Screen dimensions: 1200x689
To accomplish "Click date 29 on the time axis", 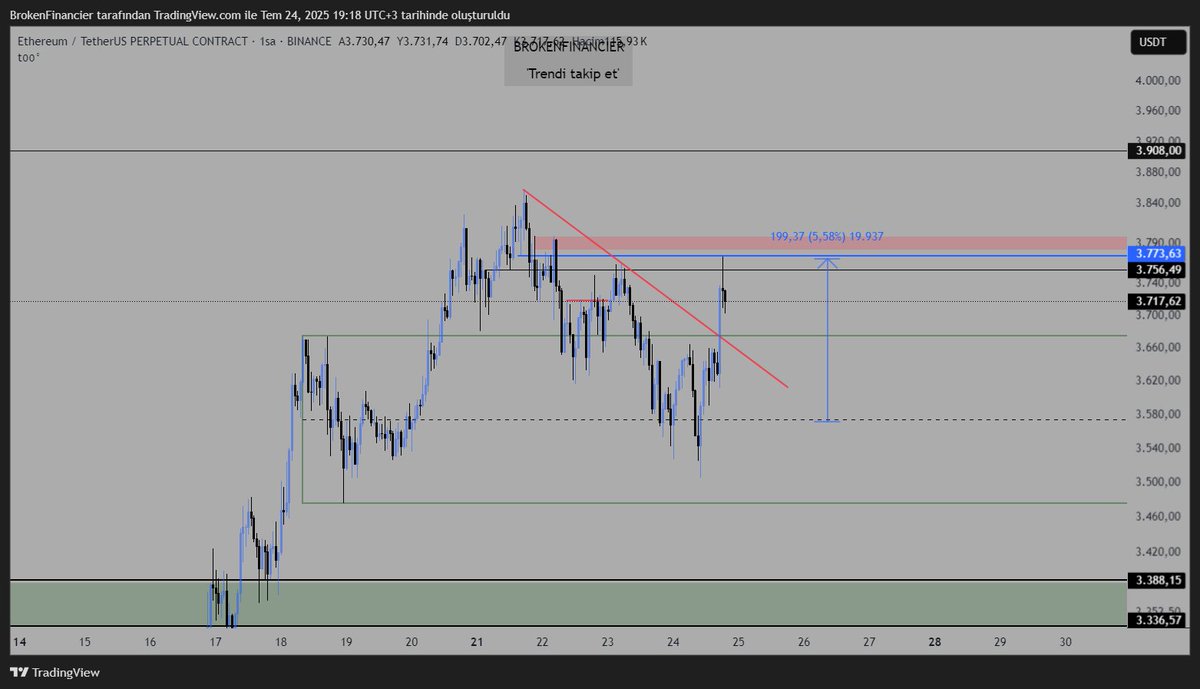I will (1000, 642).
